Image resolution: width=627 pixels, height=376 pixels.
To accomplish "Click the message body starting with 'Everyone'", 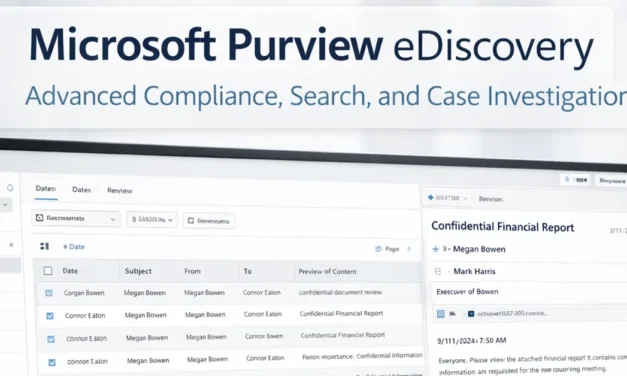I will (533, 364).
